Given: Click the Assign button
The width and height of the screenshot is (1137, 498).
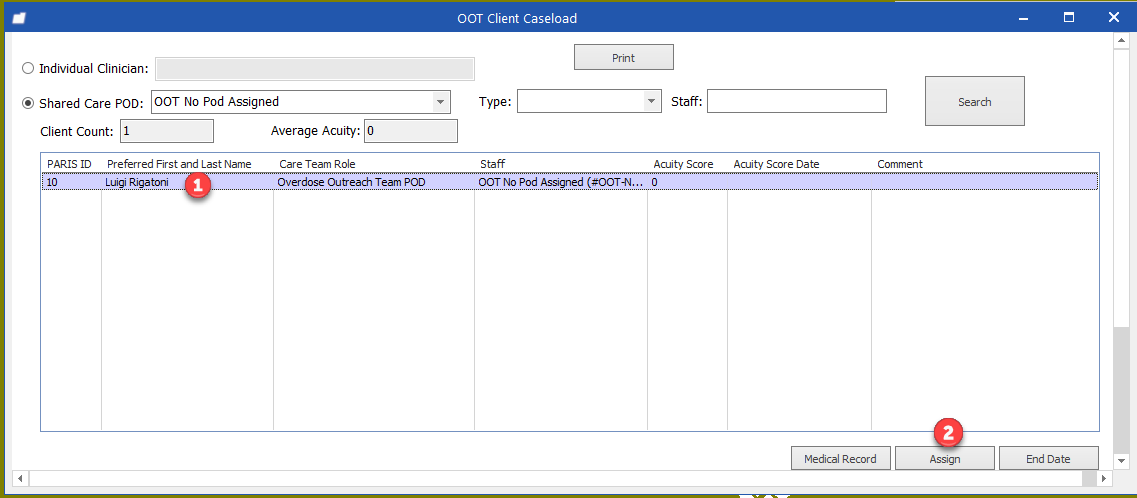Looking at the screenshot, I should (944, 459).
